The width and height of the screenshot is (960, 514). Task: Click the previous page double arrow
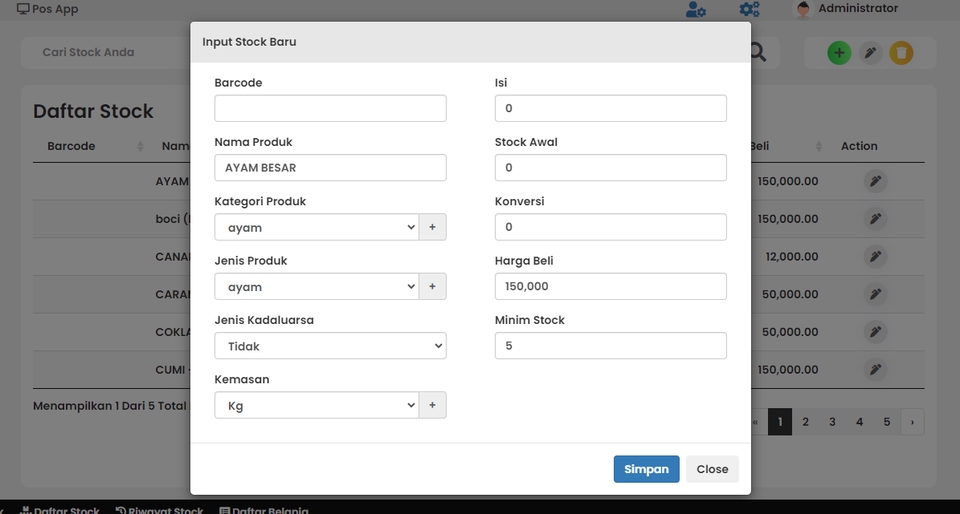(x=756, y=422)
